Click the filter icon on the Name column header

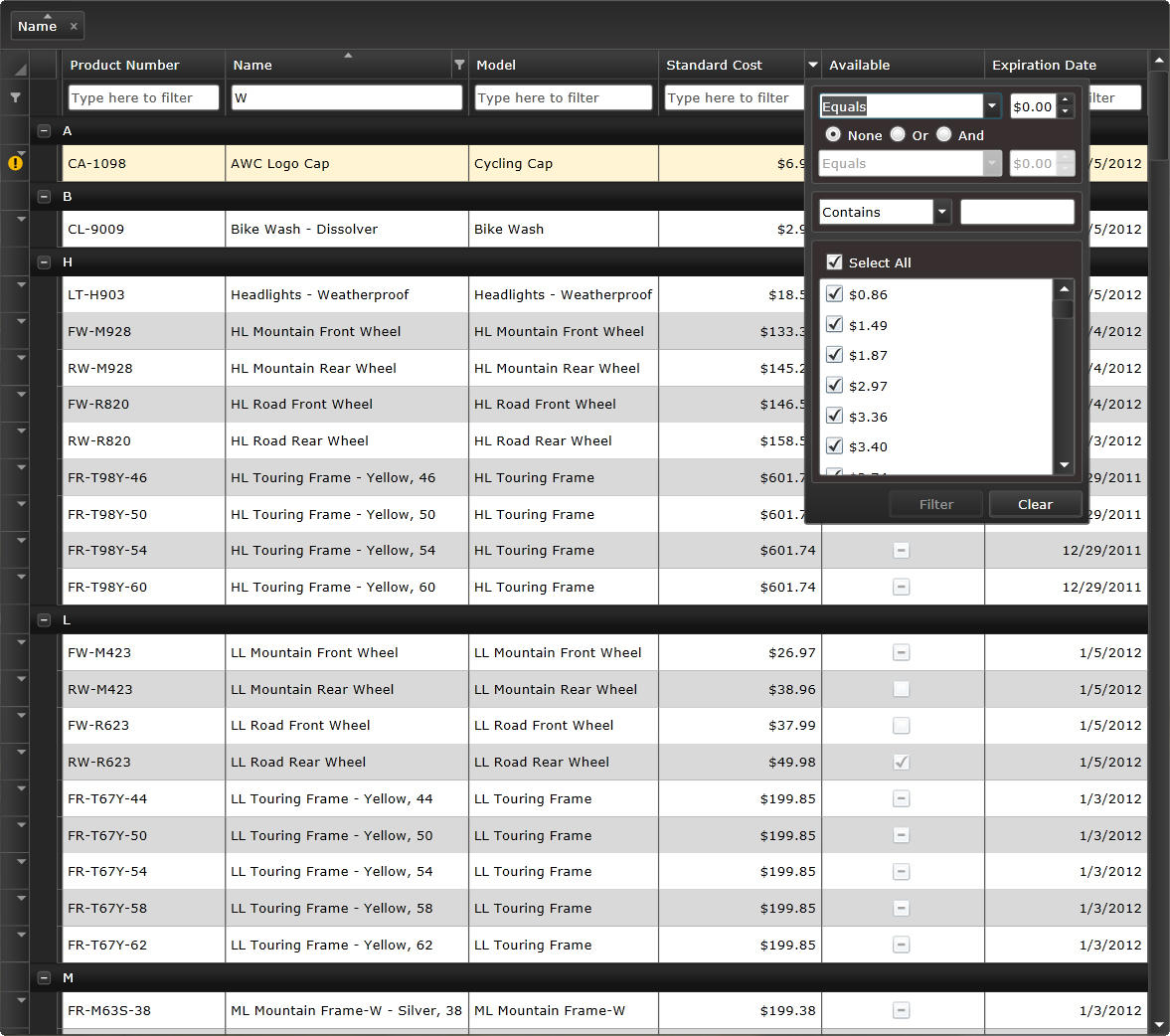(458, 64)
